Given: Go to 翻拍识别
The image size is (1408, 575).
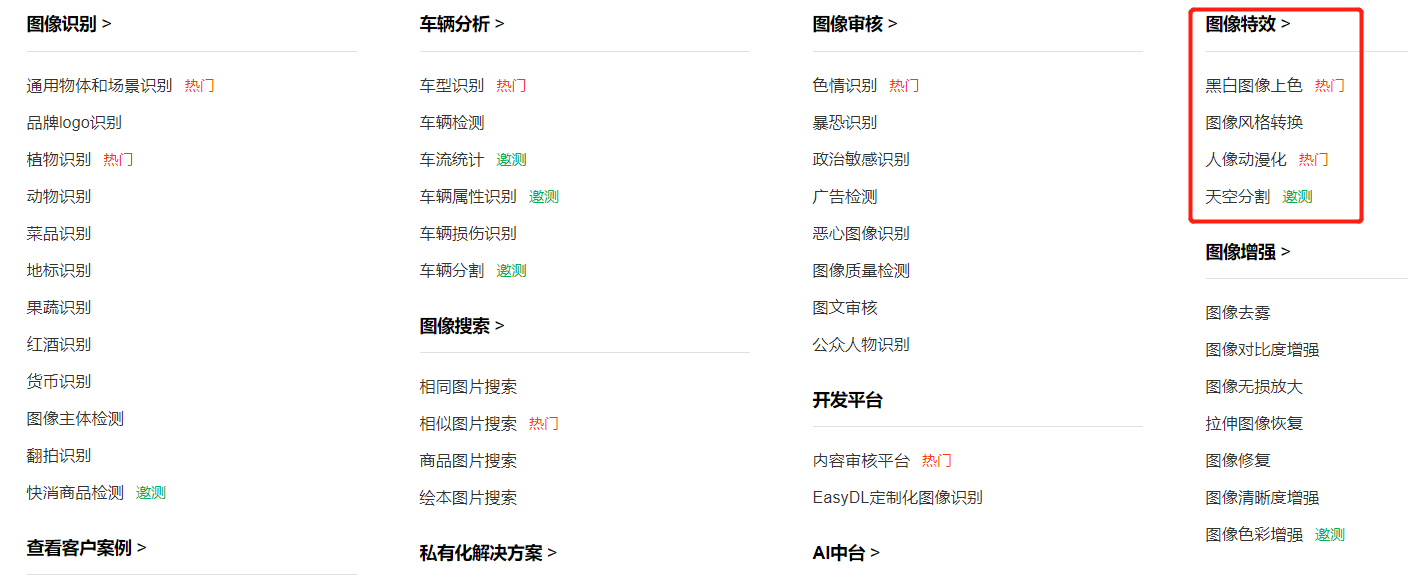Looking at the screenshot, I should click(58, 456).
